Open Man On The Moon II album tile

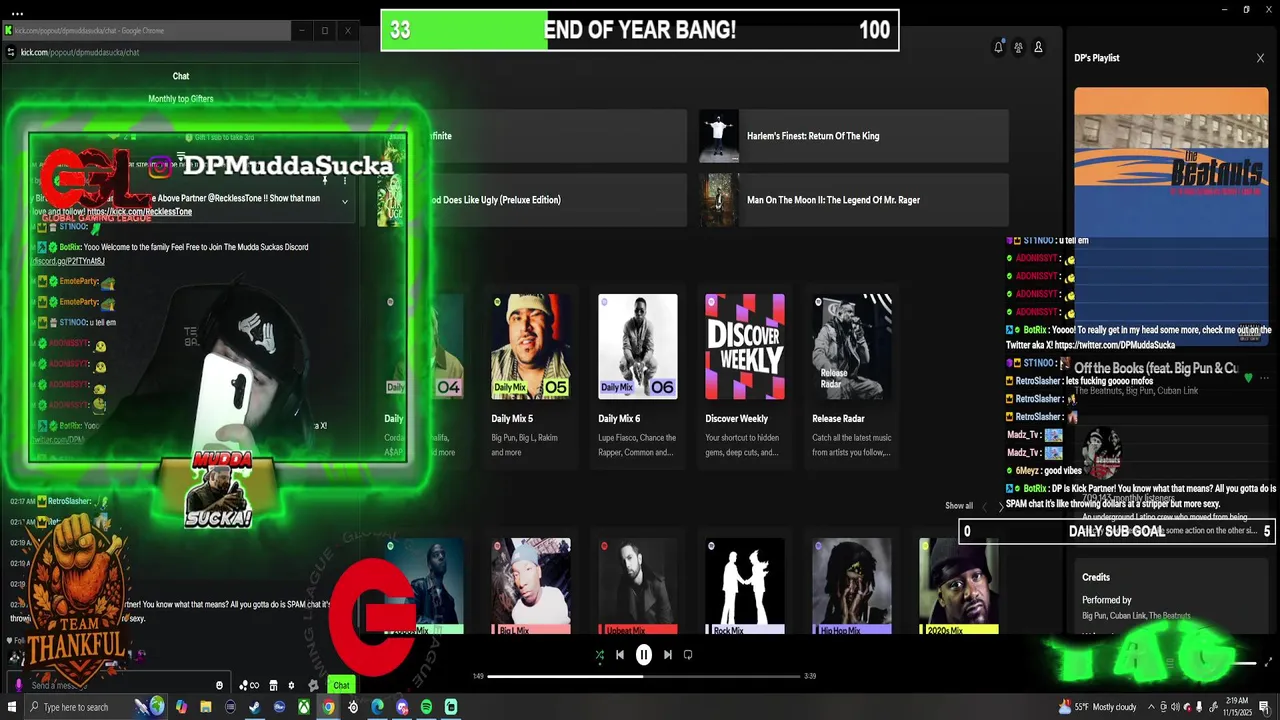pos(854,200)
